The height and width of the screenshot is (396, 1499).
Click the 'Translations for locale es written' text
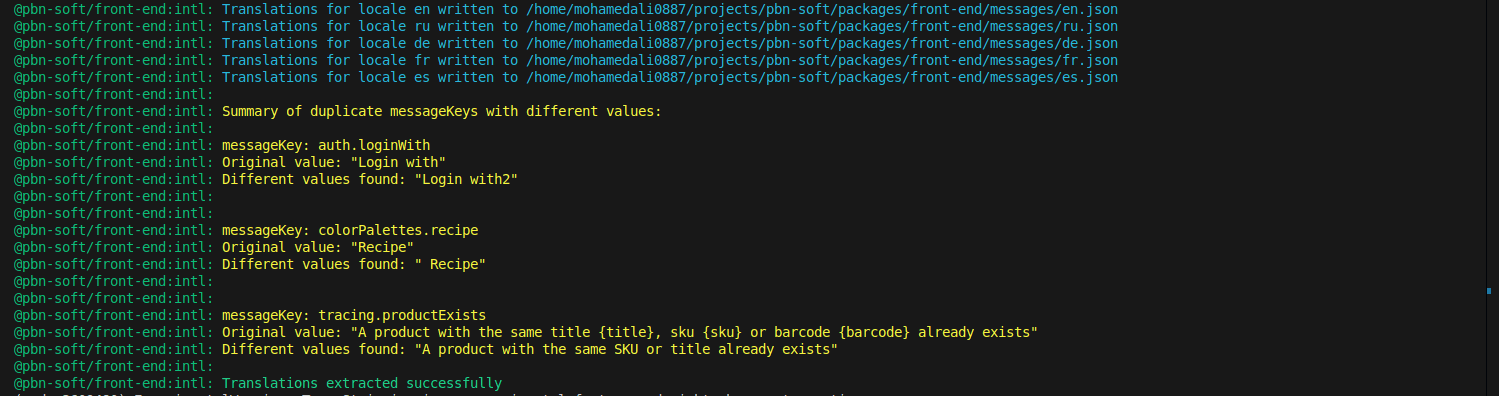pos(358,77)
